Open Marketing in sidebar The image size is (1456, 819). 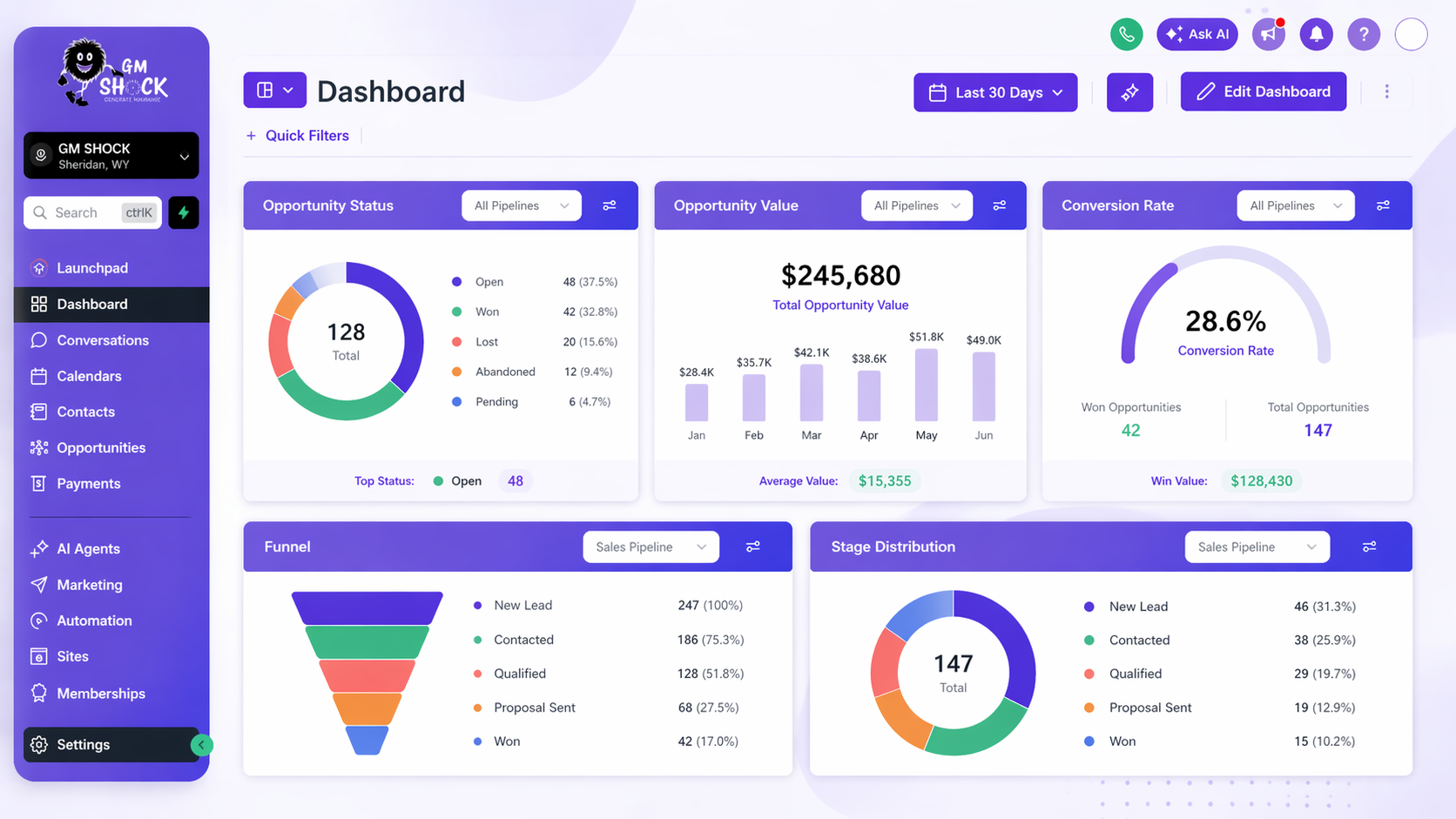pyautogui.click(x=111, y=585)
